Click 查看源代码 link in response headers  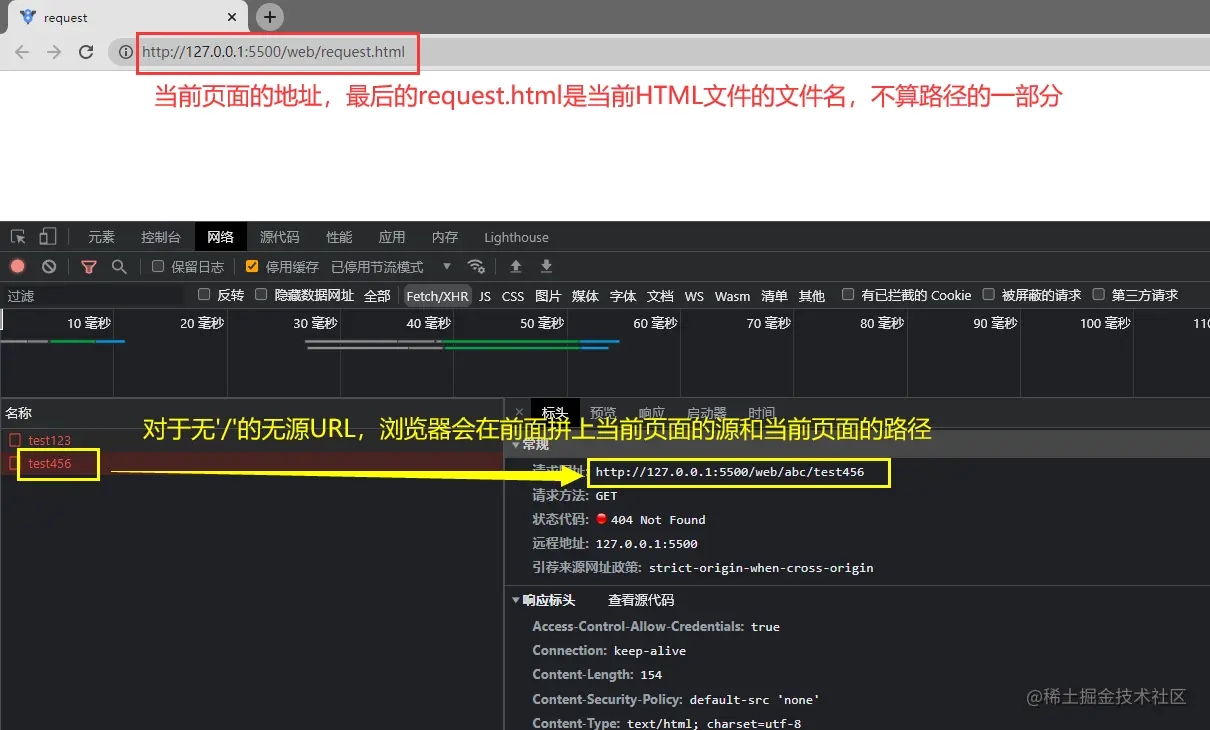pyautogui.click(x=641, y=600)
